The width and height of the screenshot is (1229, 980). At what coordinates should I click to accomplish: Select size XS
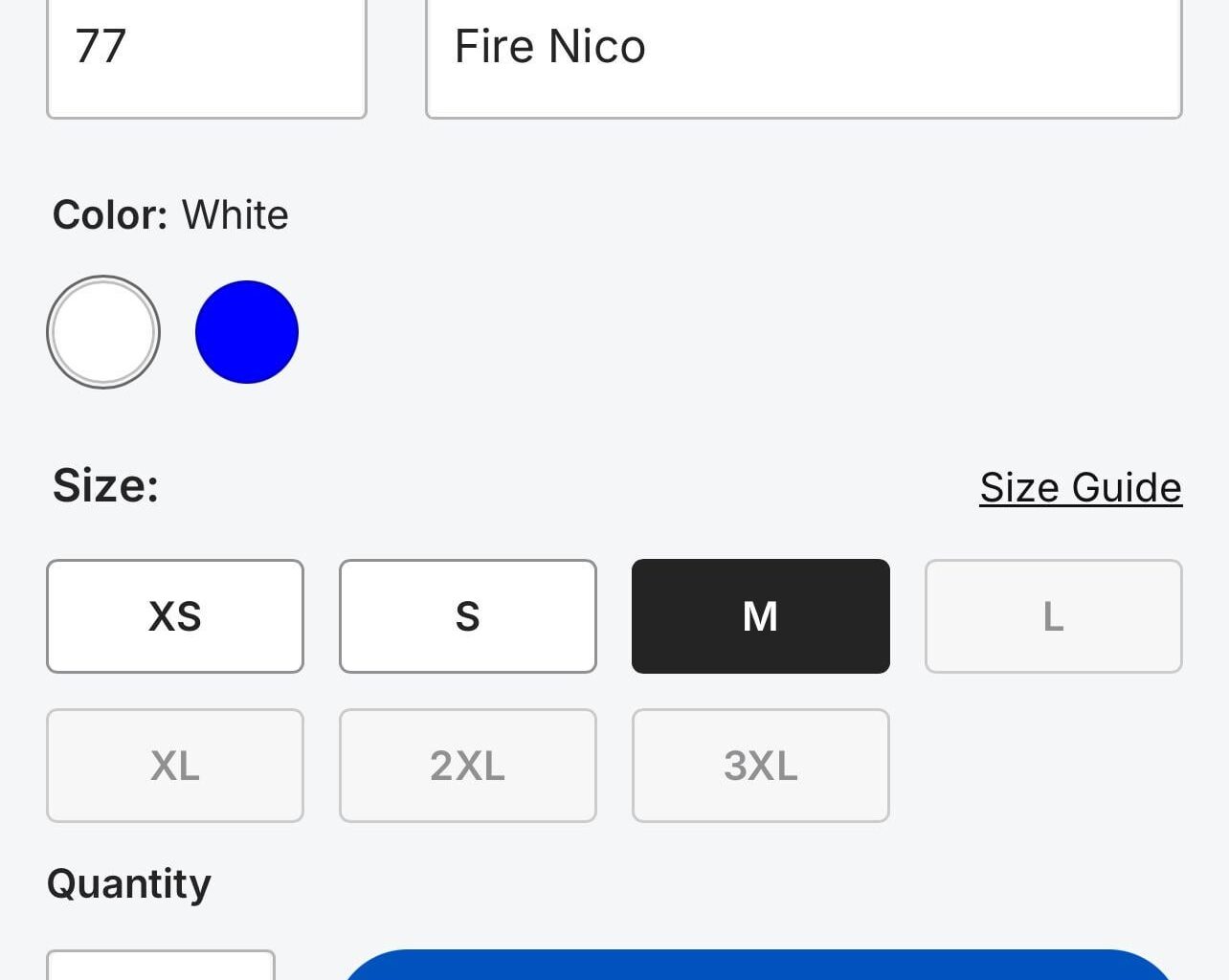(175, 616)
